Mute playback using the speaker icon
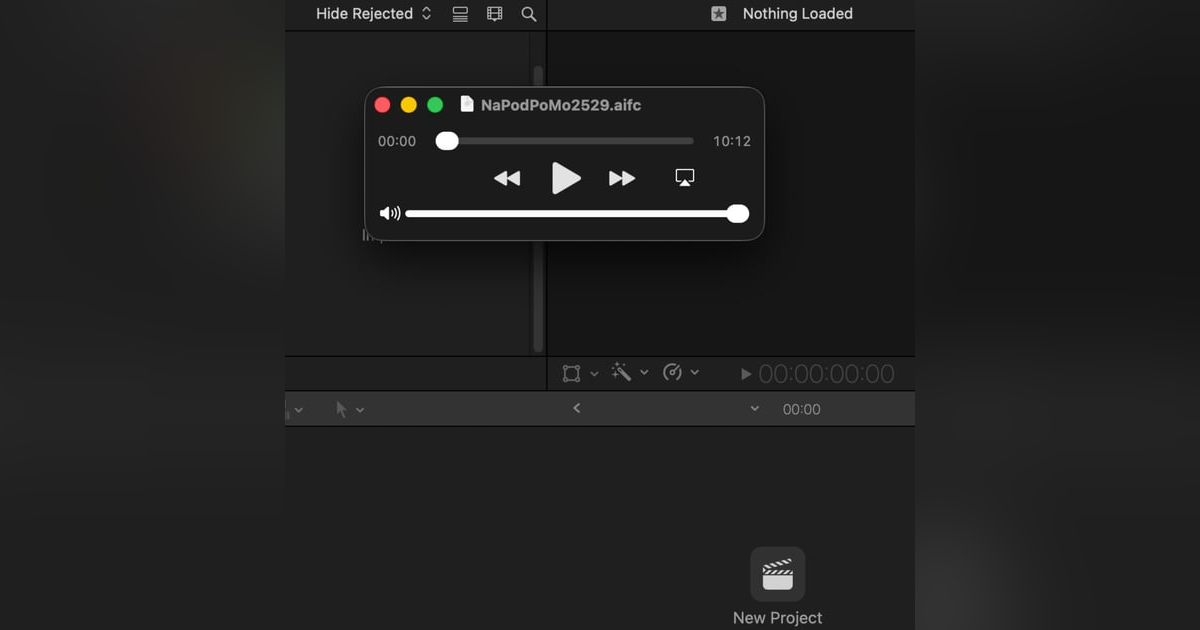 click(390, 212)
